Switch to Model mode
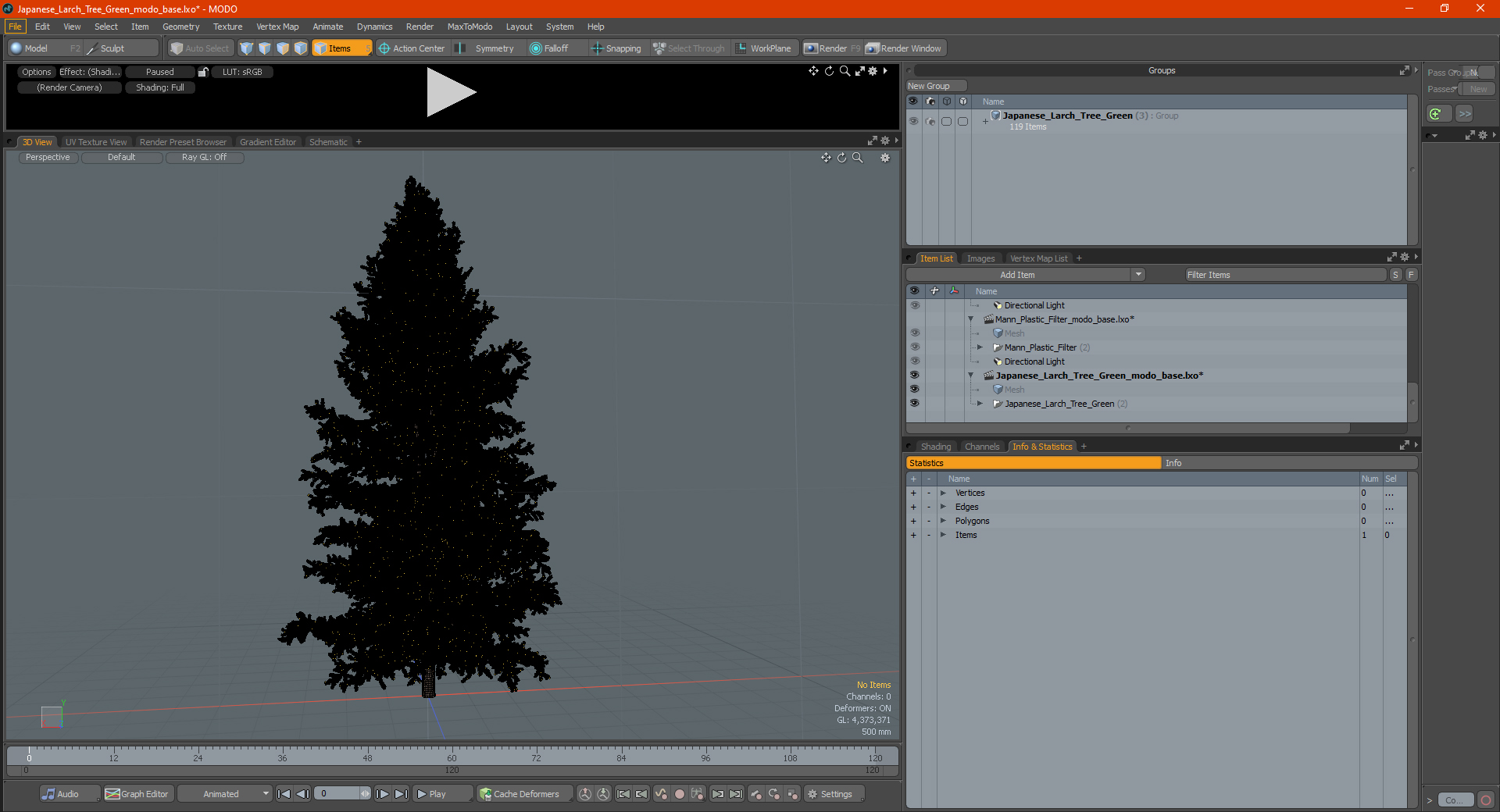Viewport: 1500px width, 812px height. [x=45, y=48]
